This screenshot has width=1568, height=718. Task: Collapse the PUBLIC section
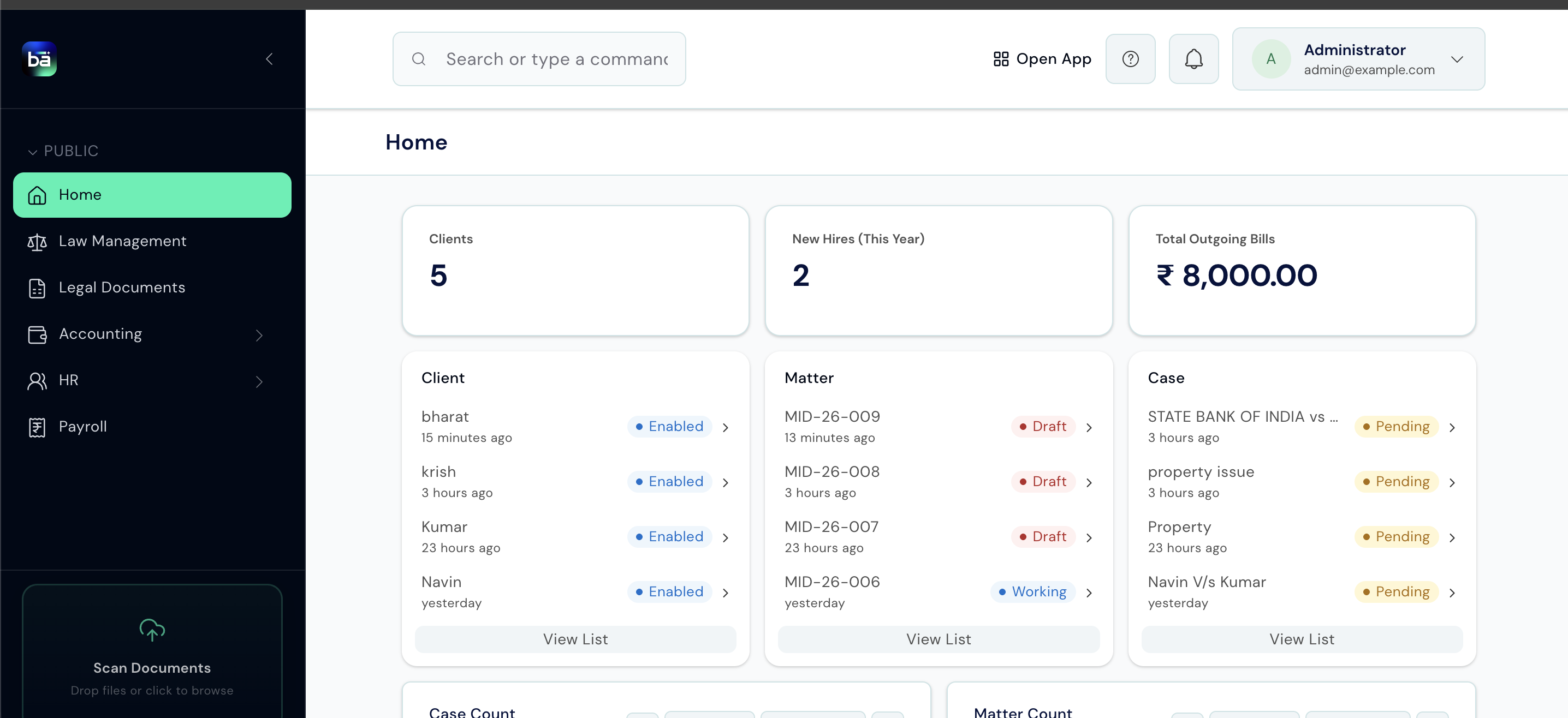click(x=63, y=151)
